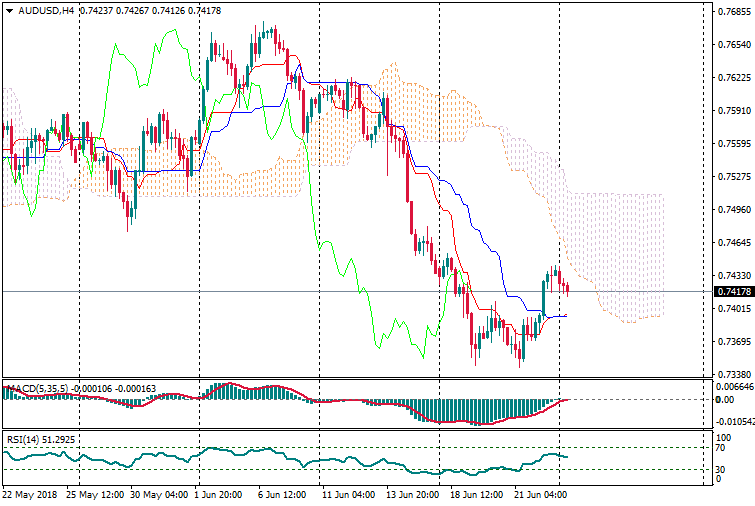The image size is (755, 506).
Task: Select the RSI(14) indicator label
Action: [26, 439]
